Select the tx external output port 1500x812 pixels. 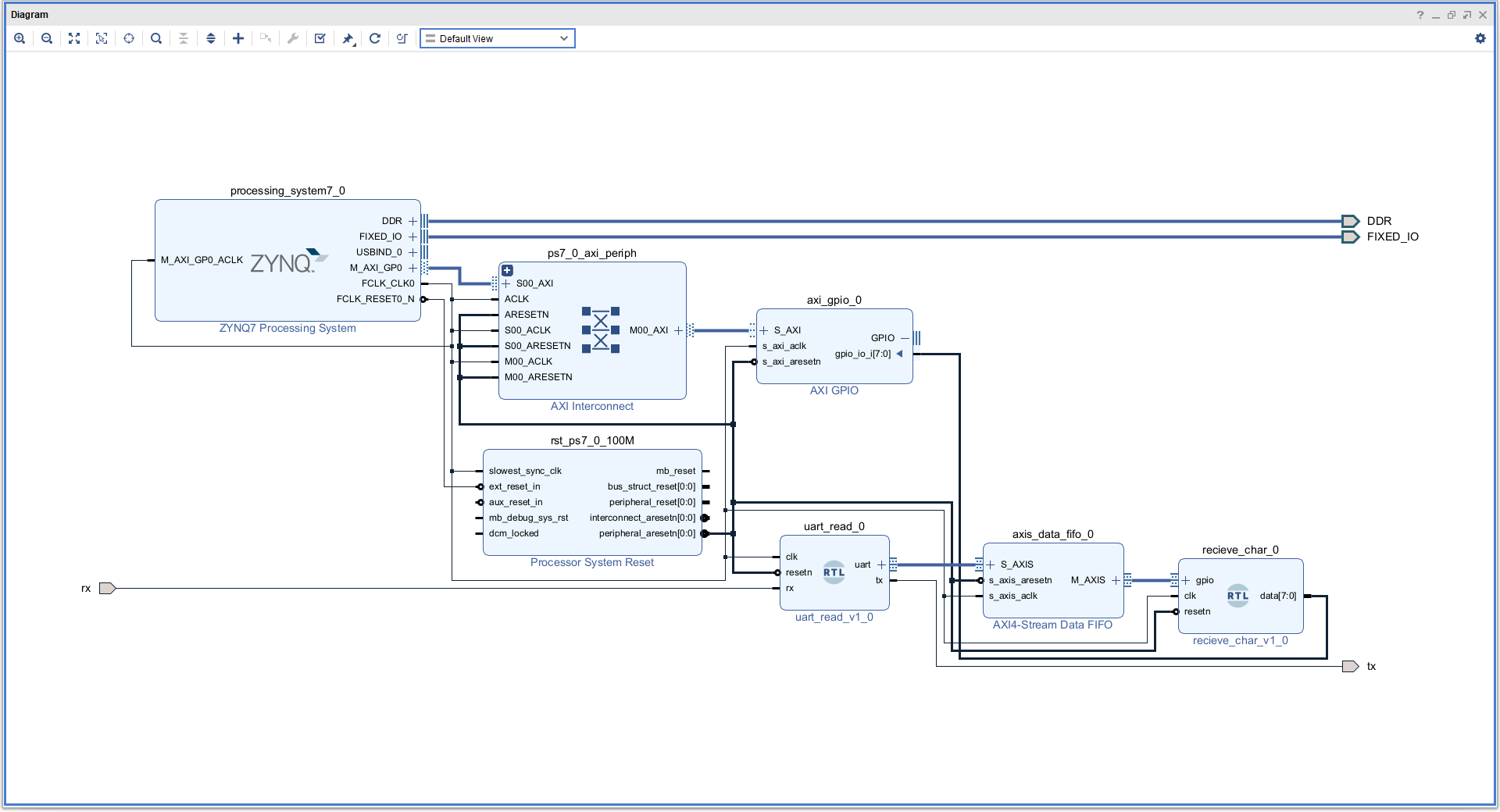coord(1351,666)
